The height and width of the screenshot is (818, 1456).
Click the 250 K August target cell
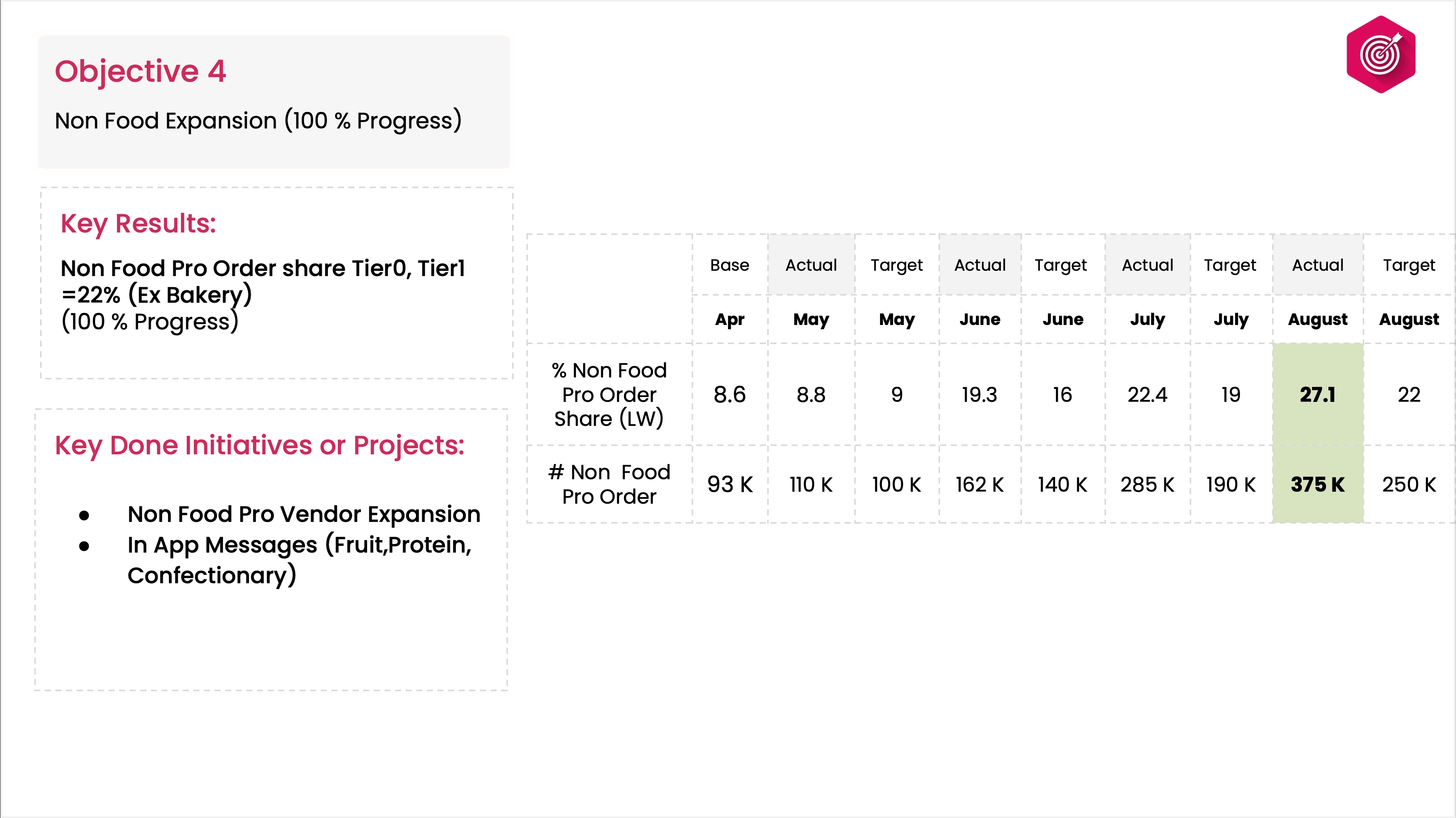pos(1408,485)
